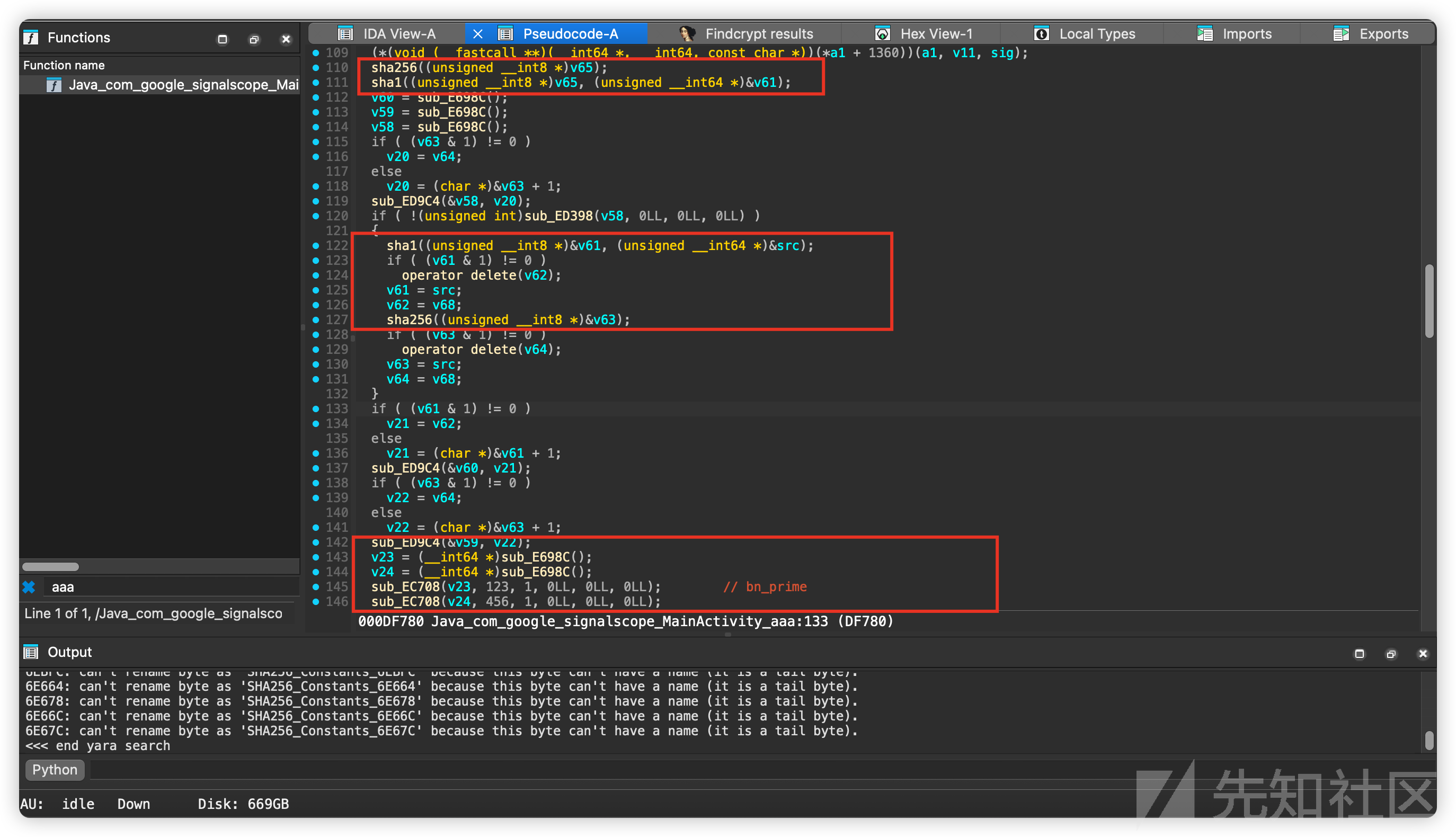Click the Imports tab icon
The width and height of the screenshot is (1456, 837).
click(x=1204, y=34)
